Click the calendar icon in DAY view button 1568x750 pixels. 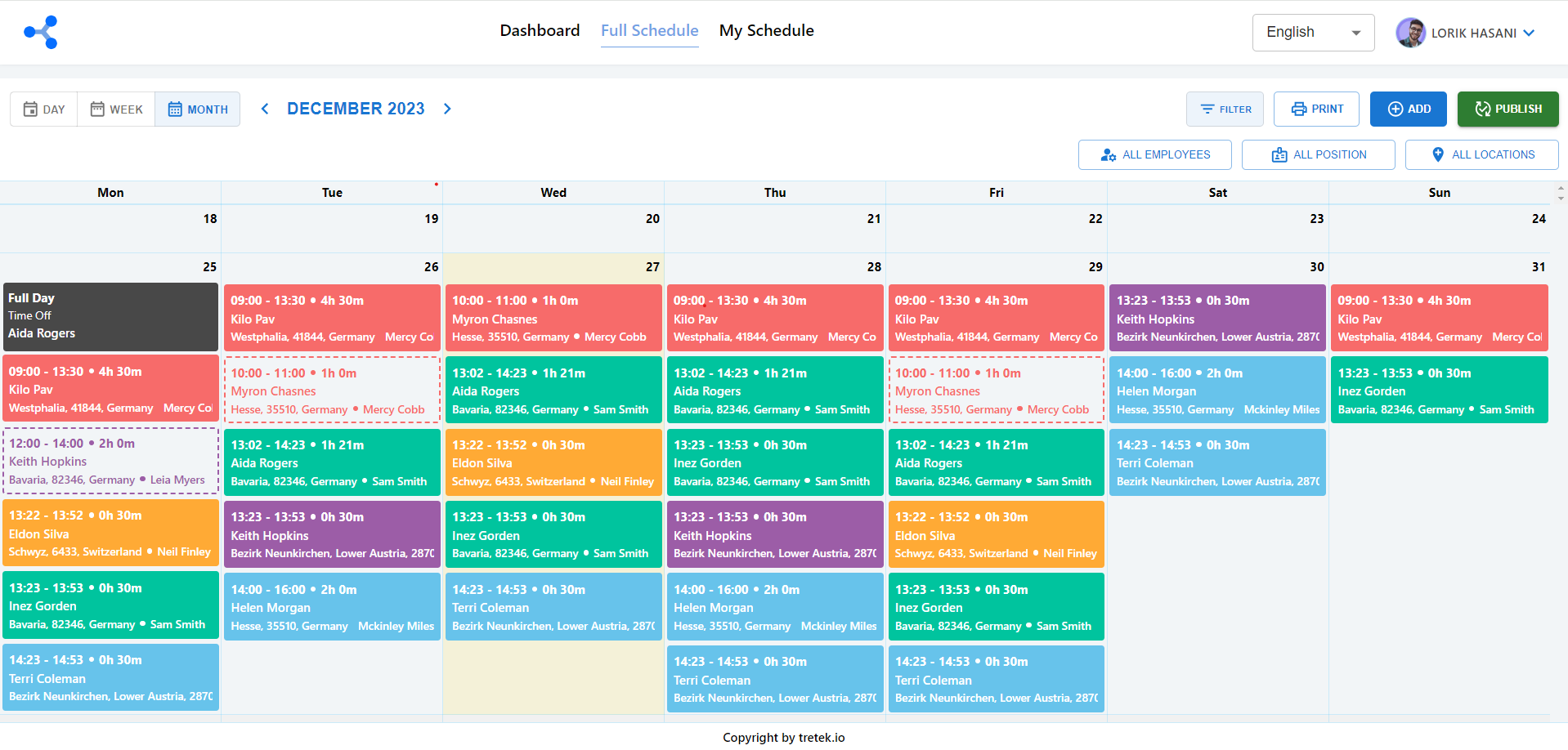[30, 109]
